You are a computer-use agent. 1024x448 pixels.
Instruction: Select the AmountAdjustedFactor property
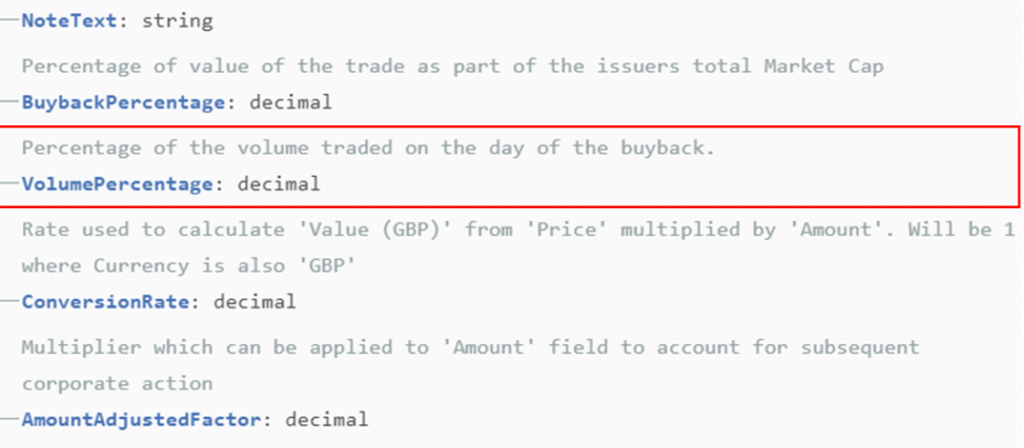[x=142, y=419]
